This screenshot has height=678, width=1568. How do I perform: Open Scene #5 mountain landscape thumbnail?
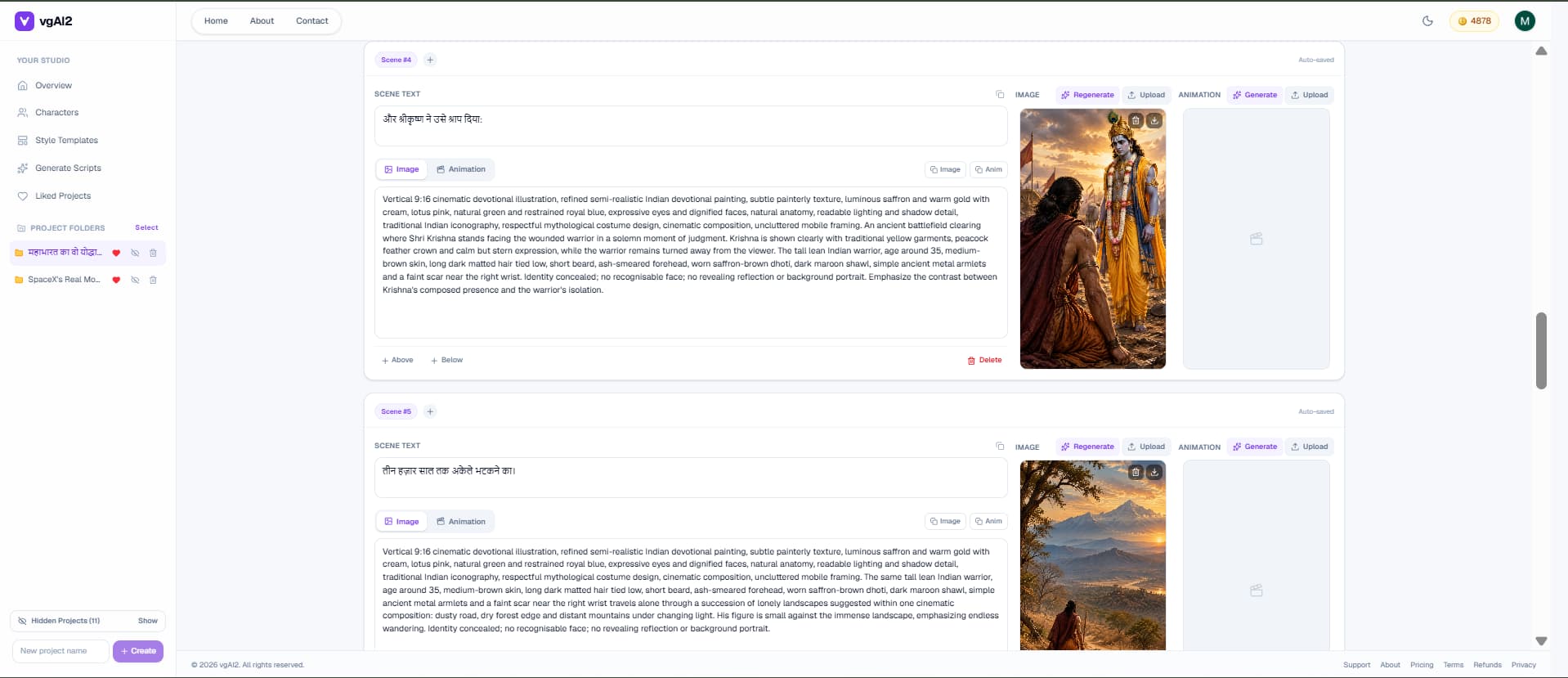coord(1092,556)
